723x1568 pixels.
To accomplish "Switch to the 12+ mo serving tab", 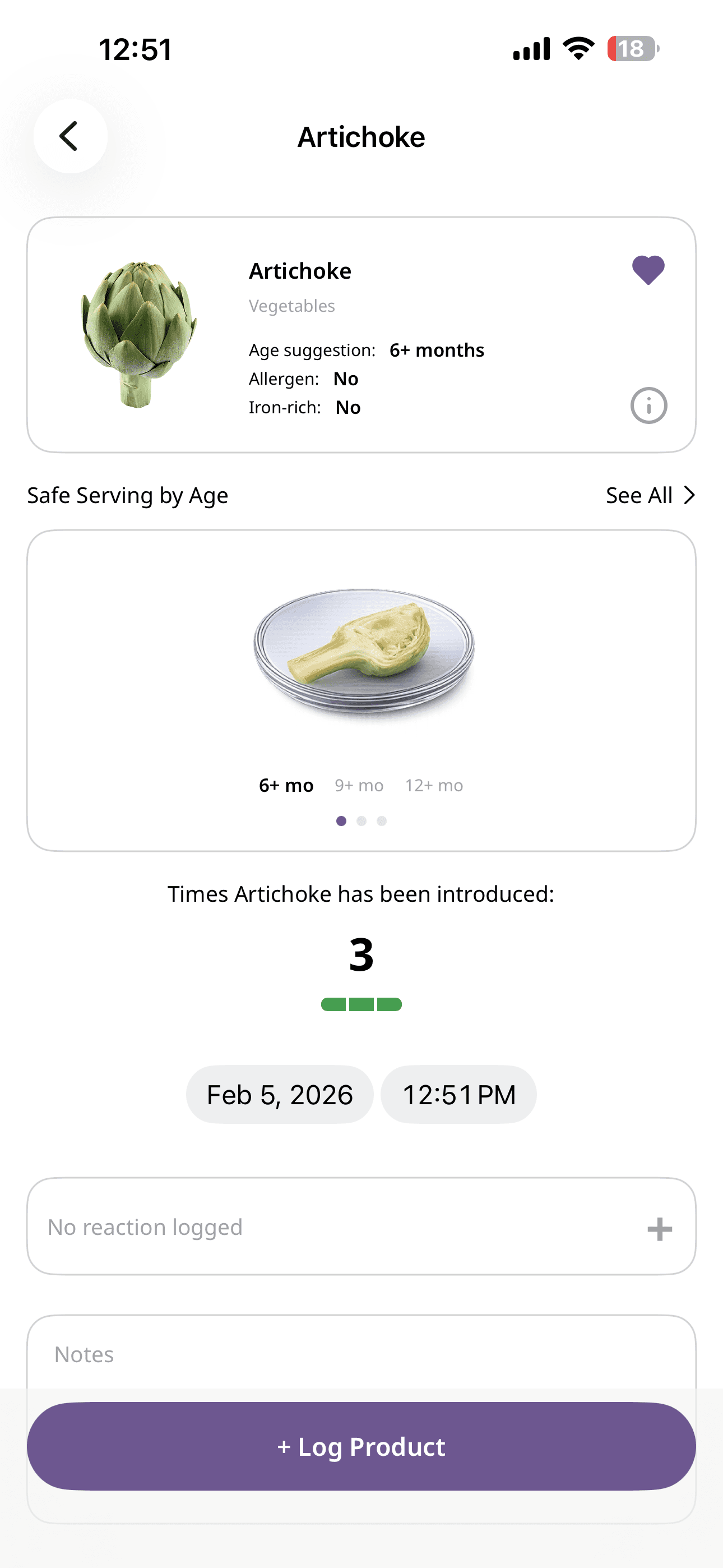I will pos(434,785).
